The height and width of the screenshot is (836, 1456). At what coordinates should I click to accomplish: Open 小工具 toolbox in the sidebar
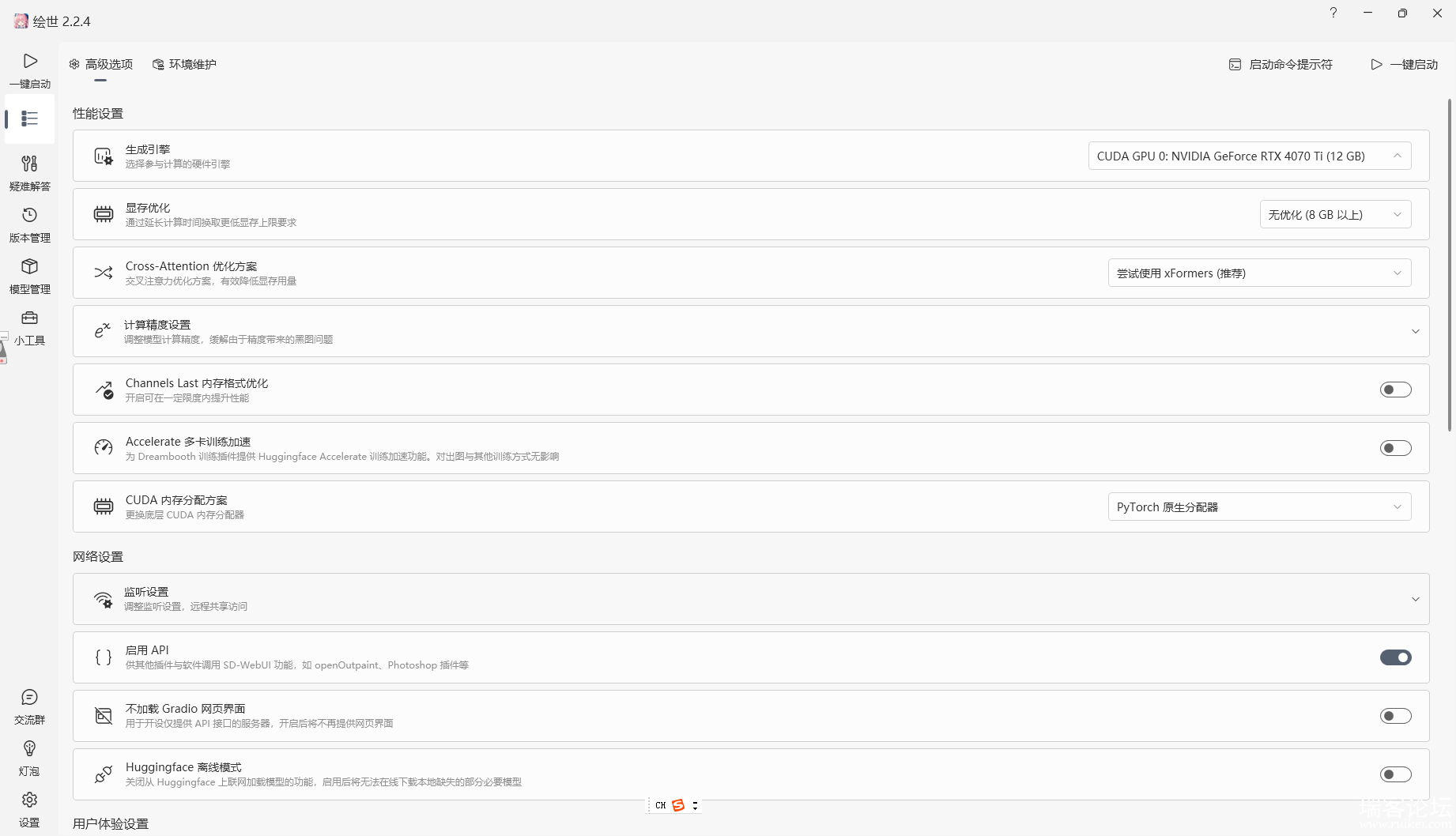30,327
